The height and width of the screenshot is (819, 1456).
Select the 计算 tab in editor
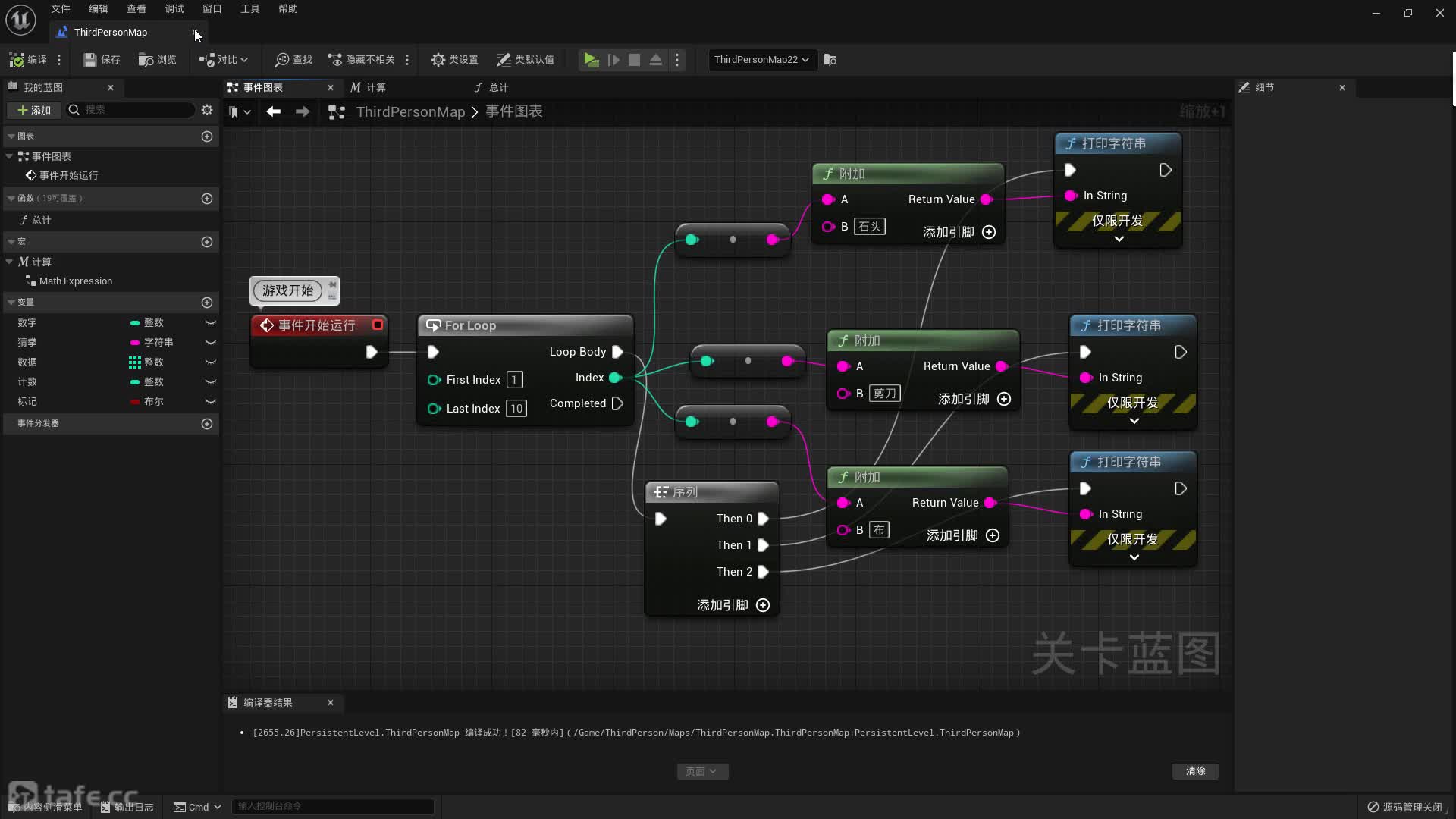[377, 87]
